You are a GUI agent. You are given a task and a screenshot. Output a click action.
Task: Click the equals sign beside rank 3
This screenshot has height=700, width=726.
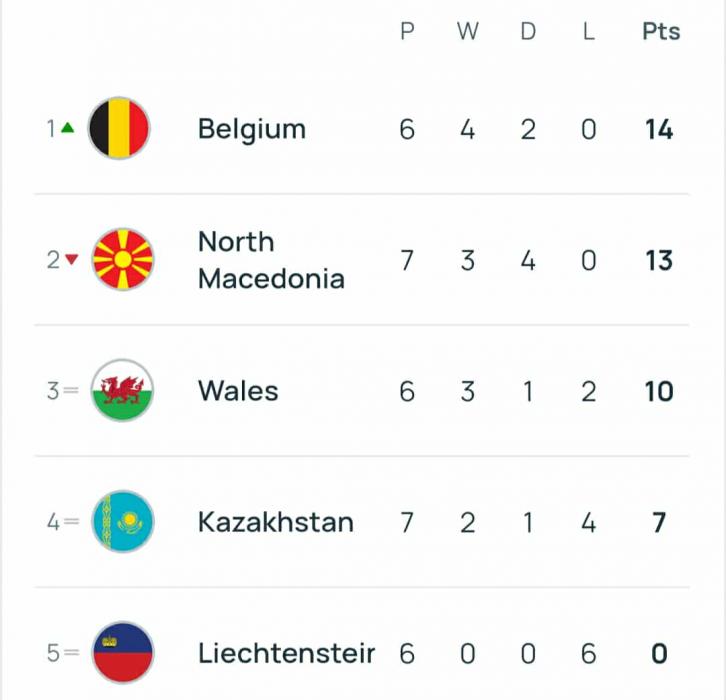71,391
